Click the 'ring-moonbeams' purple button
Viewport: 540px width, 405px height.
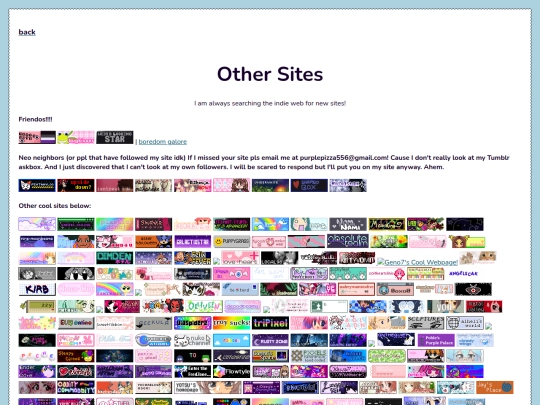click(x=37, y=241)
